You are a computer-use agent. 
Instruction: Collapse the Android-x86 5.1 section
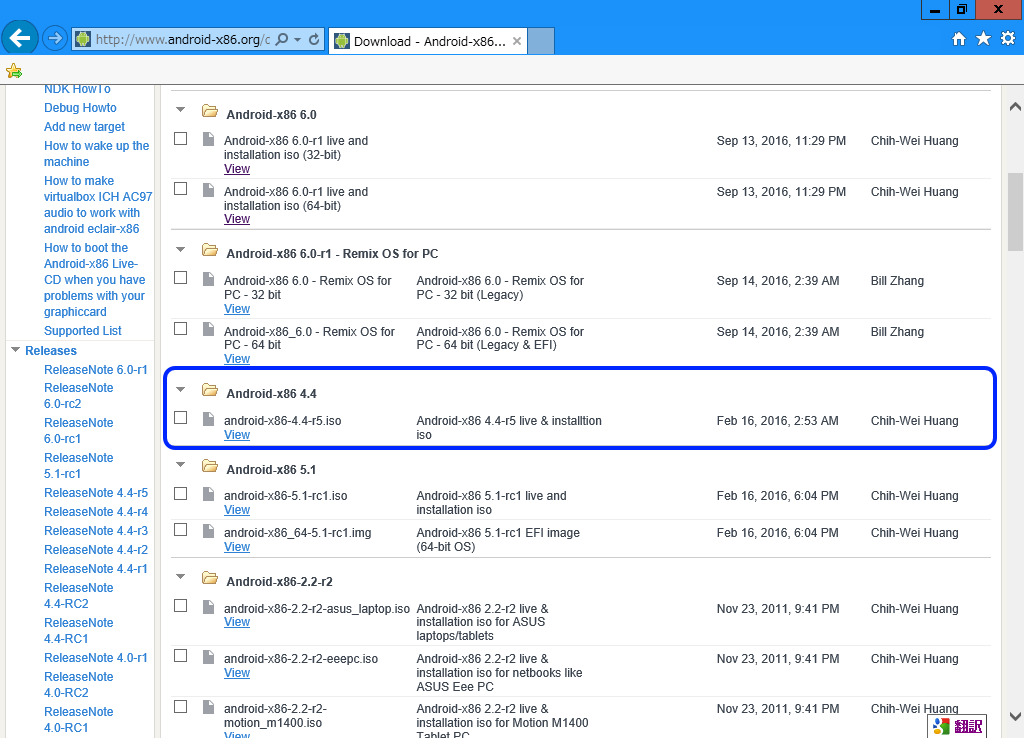(x=181, y=465)
